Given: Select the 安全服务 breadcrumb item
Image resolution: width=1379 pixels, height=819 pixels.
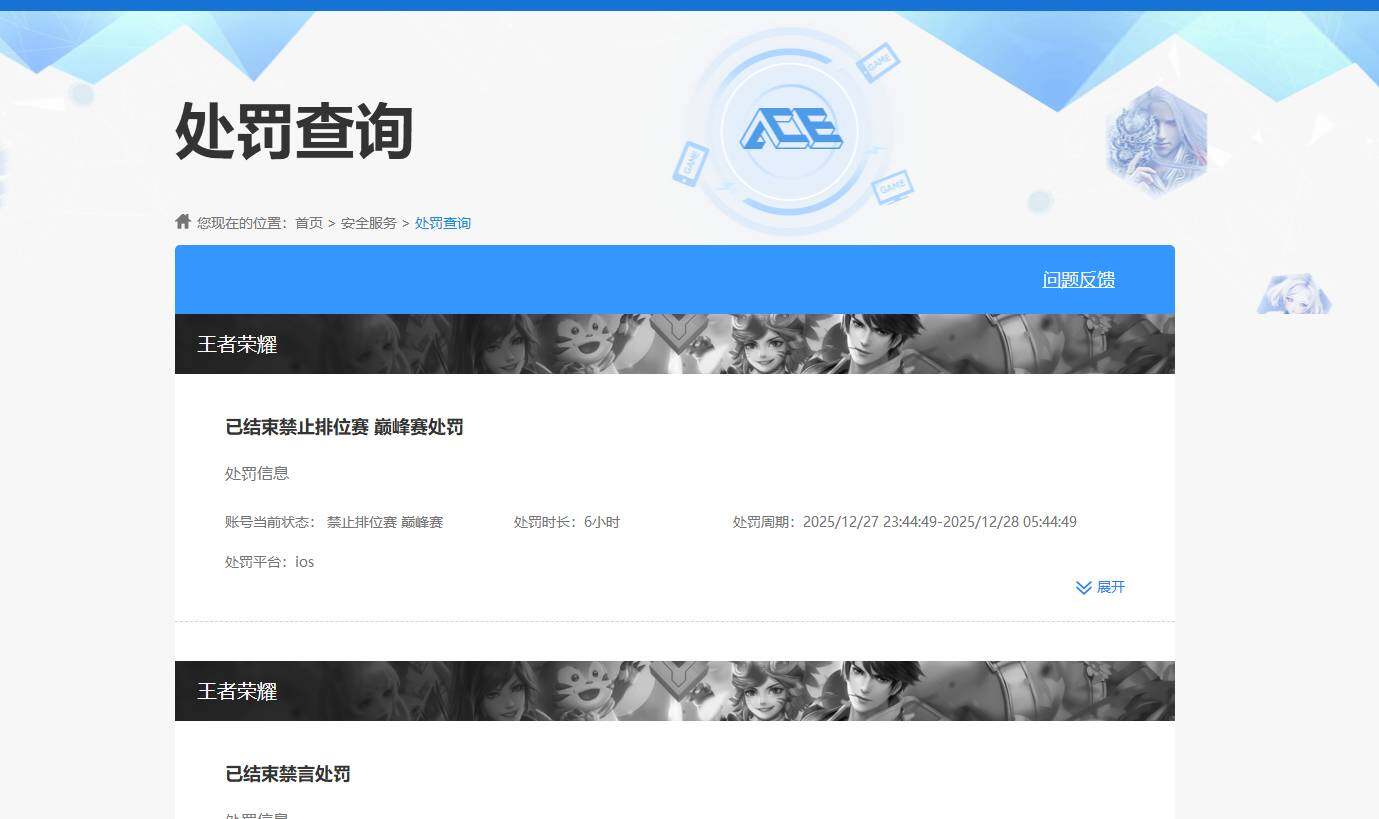Looking at the screenshot, I should (369, 223).
